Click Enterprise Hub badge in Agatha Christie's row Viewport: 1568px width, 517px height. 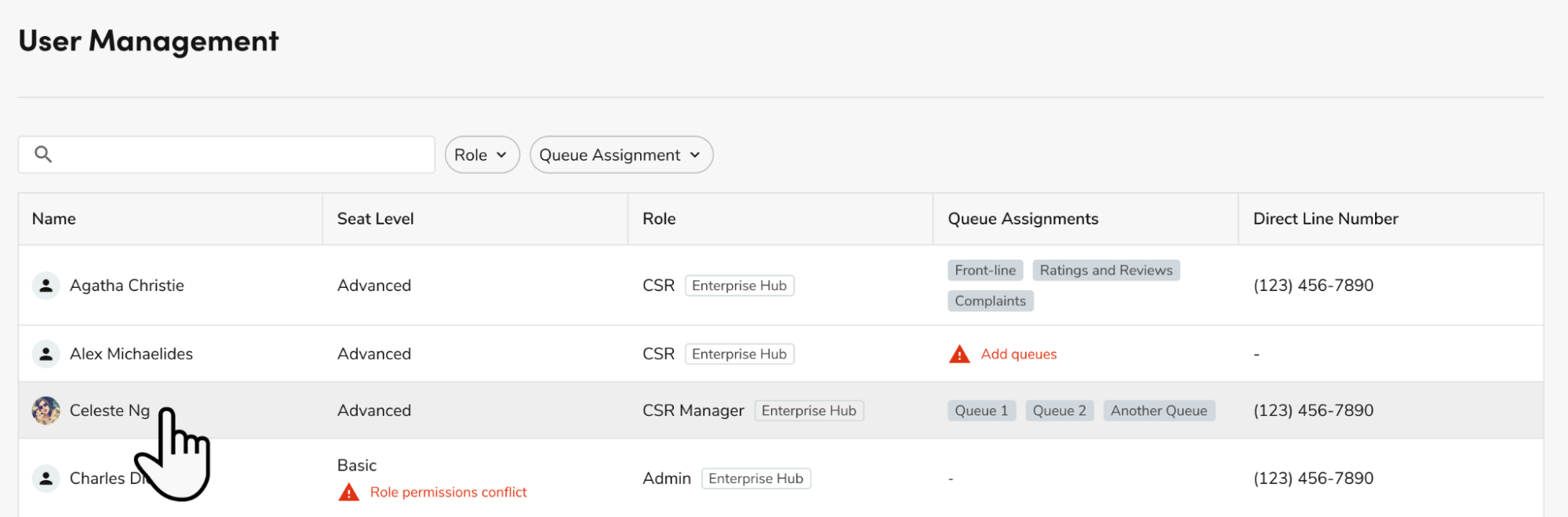click(739, 286)
